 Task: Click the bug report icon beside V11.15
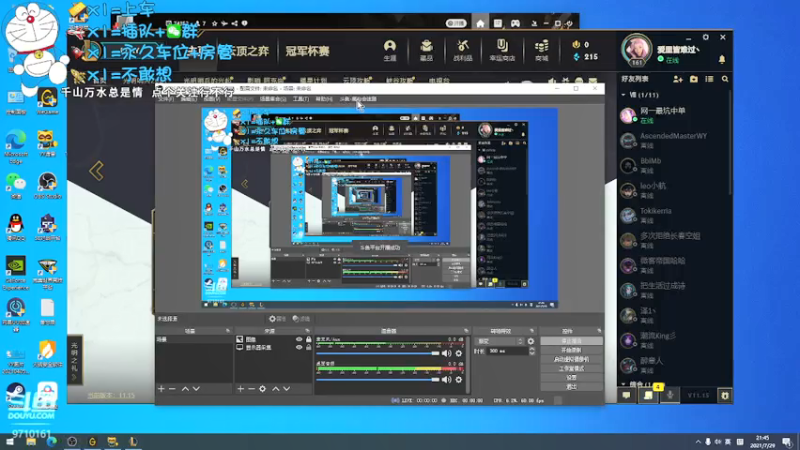click(x=724, y=395)
